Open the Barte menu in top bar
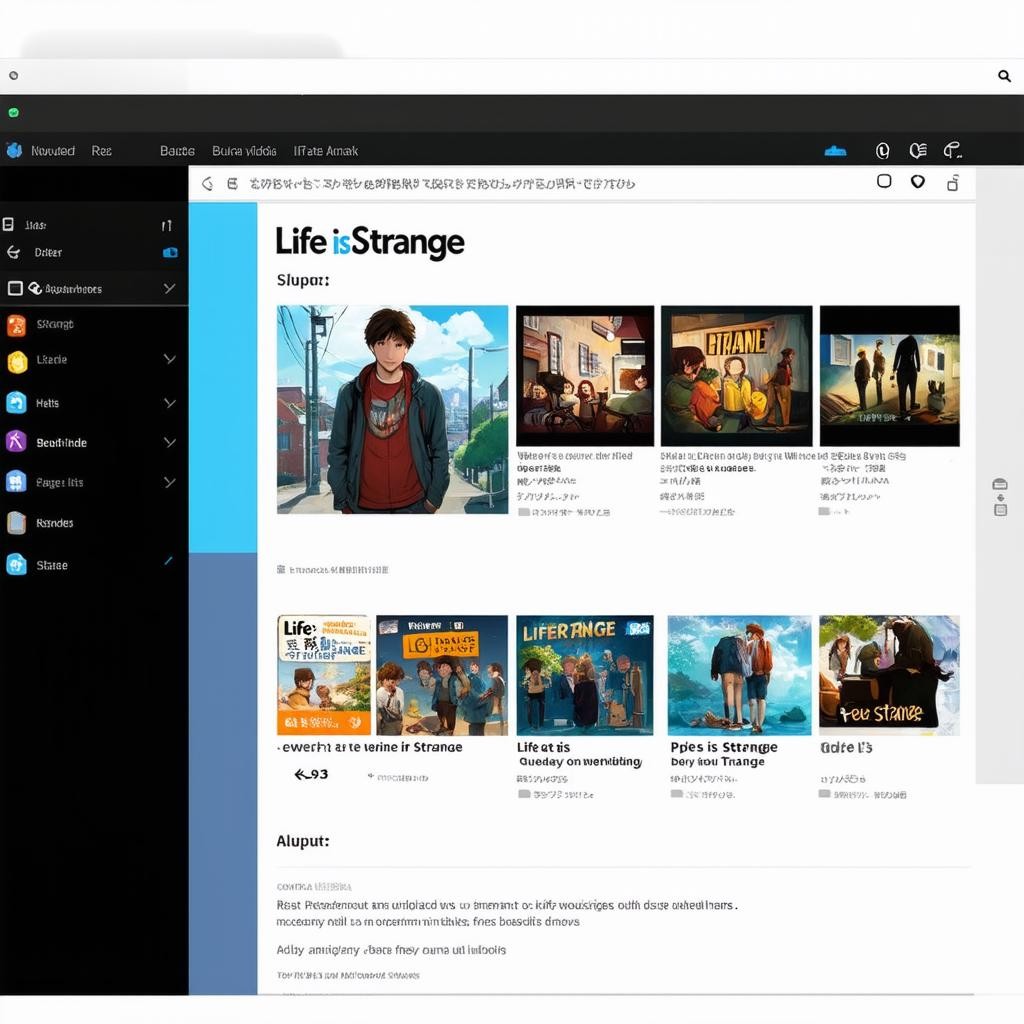The height and width of the screenshot is (1024, 1024). [177, 151]
